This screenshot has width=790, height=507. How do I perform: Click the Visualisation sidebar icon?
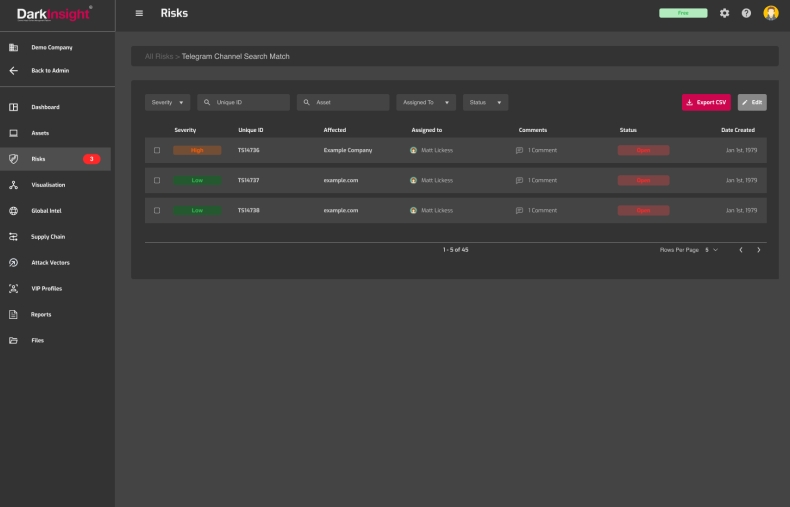click(x=14, y=185)
